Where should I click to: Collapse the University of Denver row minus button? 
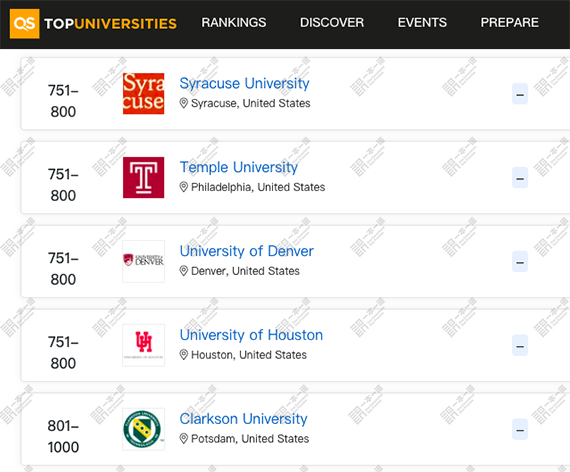point(520,261)
